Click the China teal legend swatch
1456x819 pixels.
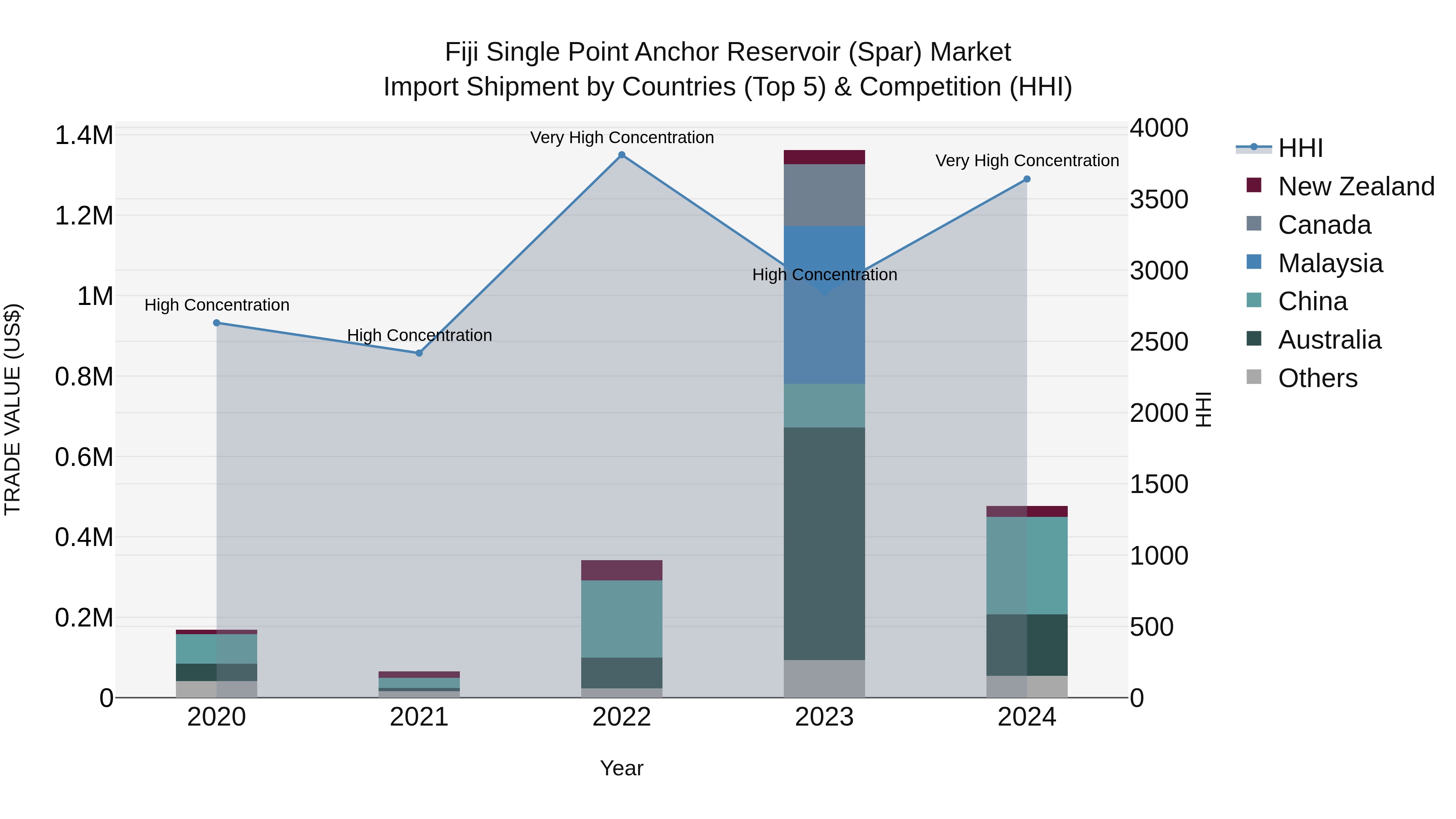1254,300
